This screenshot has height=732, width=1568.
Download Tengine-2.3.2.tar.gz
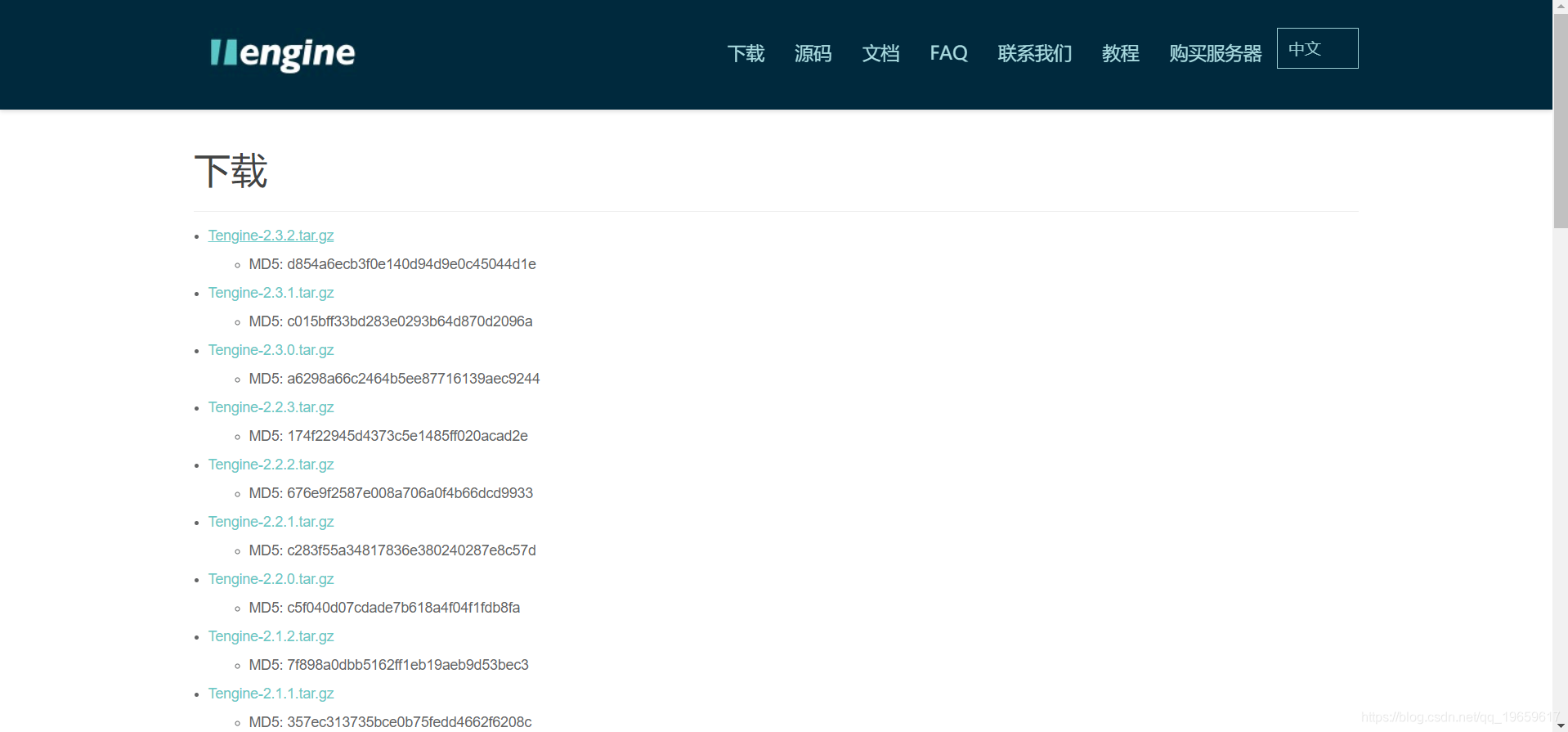(271, 236)
